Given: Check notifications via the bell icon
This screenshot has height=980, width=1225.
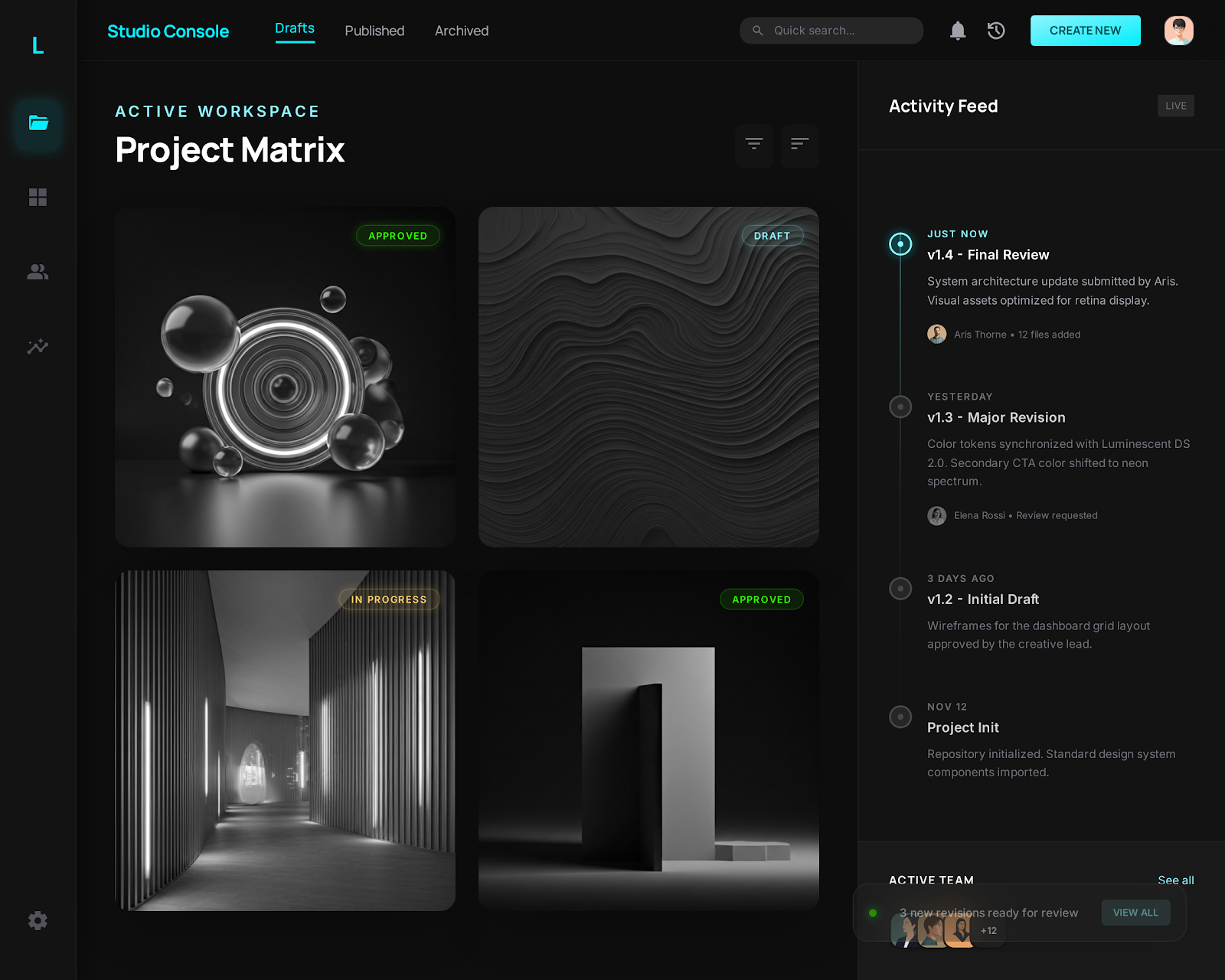Looking at the screenshot, I should click(x=957, y=31).
